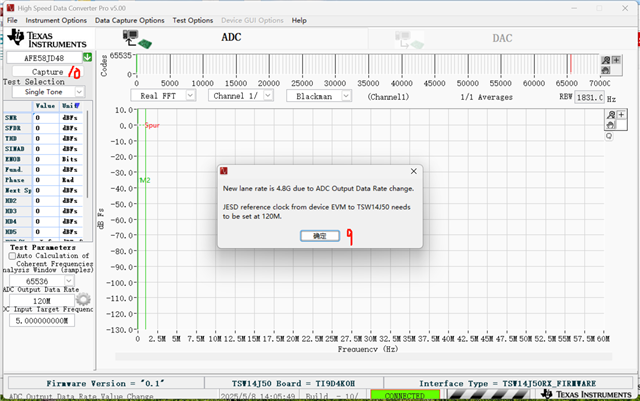
Task: Click the RBW value field
Action: point(589,97)
